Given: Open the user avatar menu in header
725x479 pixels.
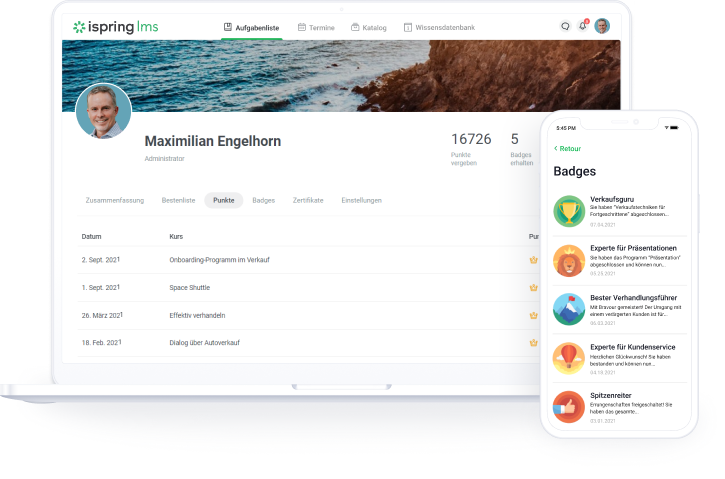Looking at the screenshot, I should click(602, 26).
